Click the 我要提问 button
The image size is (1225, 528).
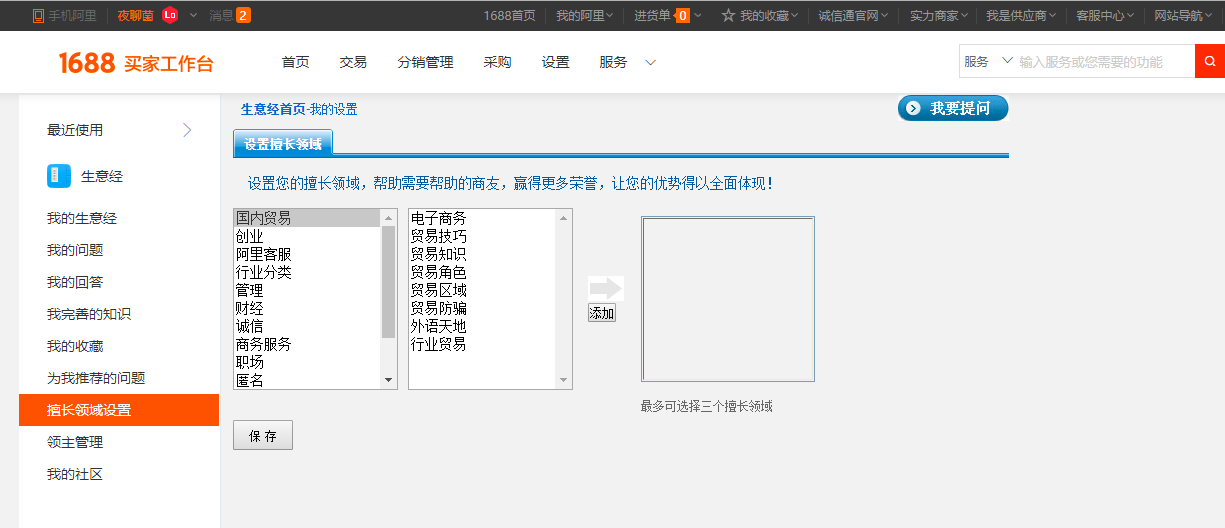(x=953, y=108)
